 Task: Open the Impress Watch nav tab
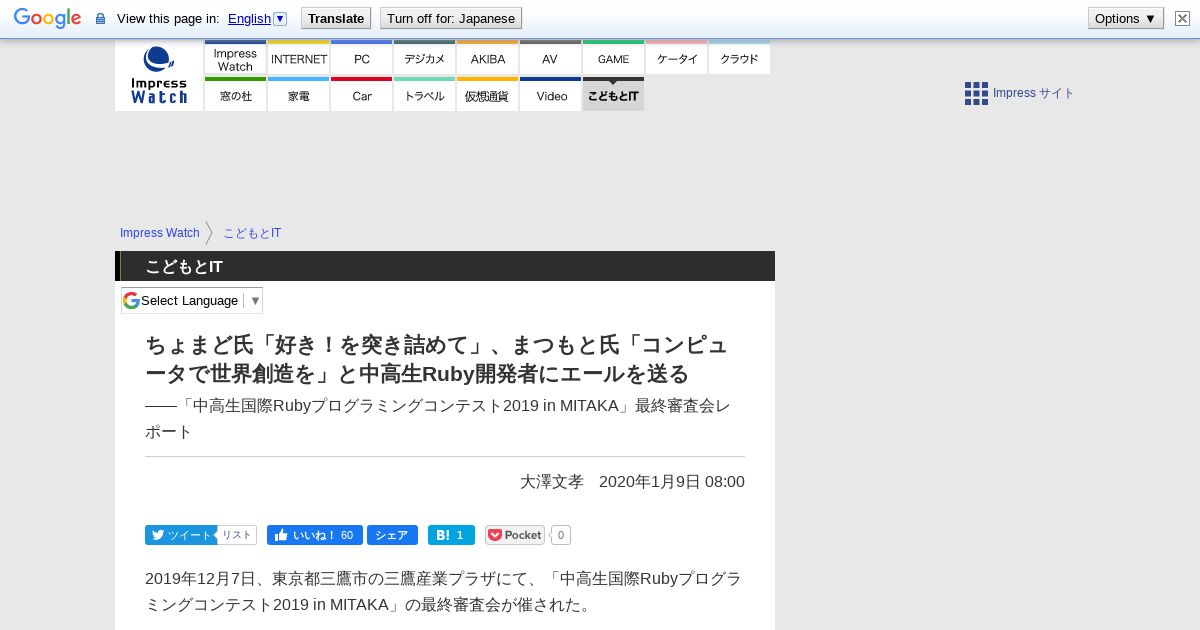235,58
